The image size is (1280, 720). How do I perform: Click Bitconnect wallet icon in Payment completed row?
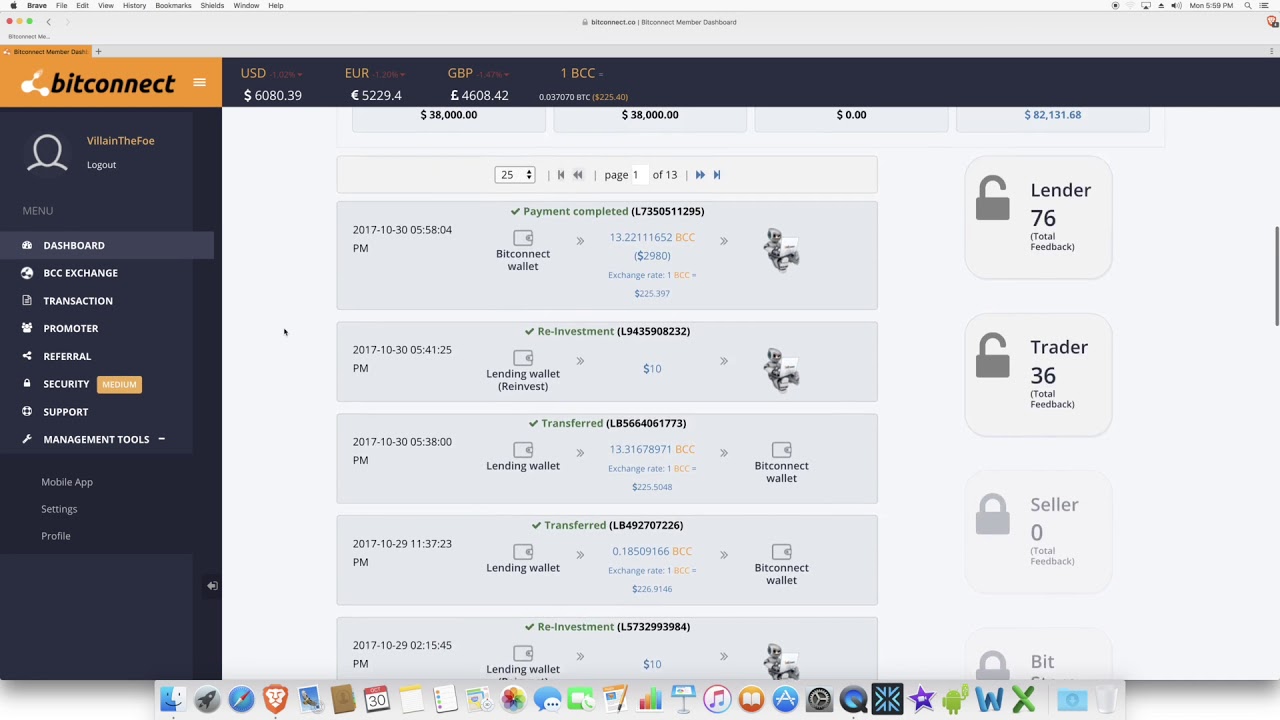523,238
